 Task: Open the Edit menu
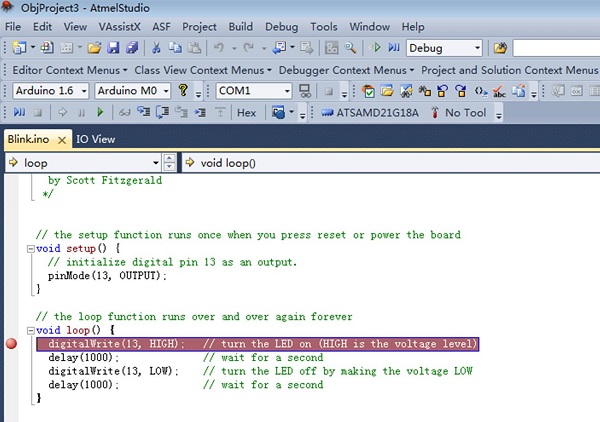click(x=42, y=27)
